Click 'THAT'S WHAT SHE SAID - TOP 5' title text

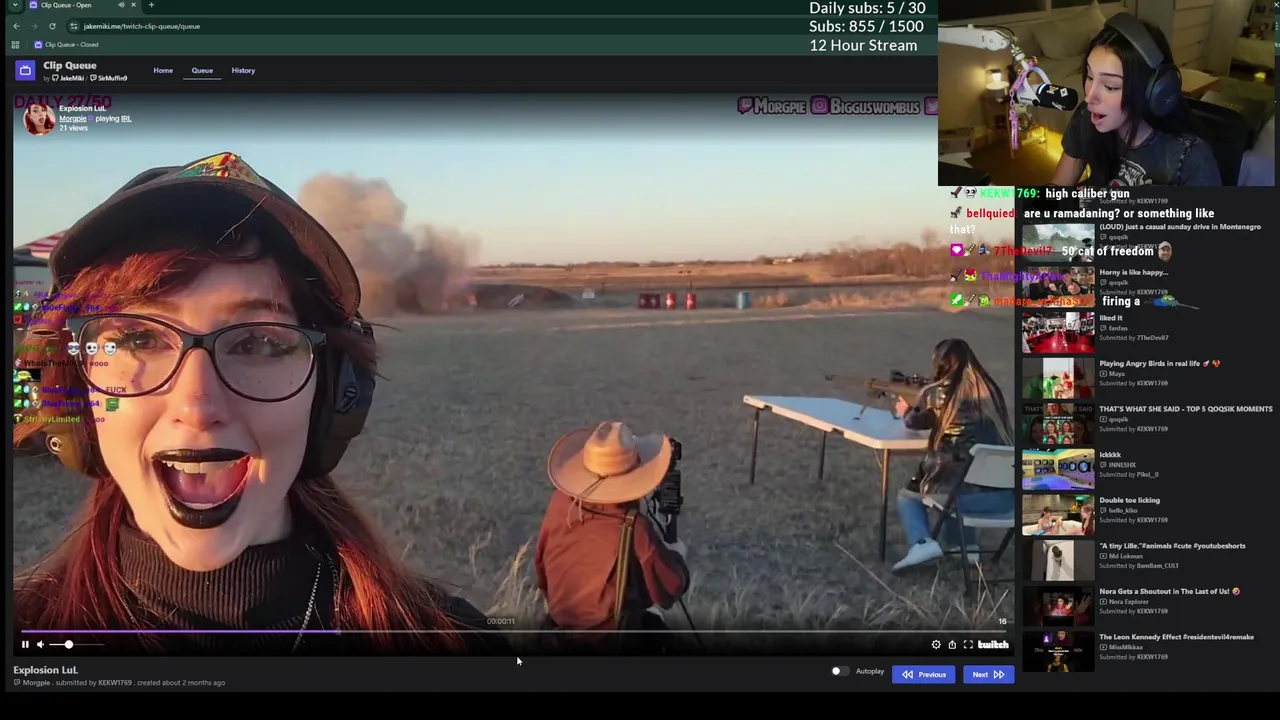(1186, 409)
